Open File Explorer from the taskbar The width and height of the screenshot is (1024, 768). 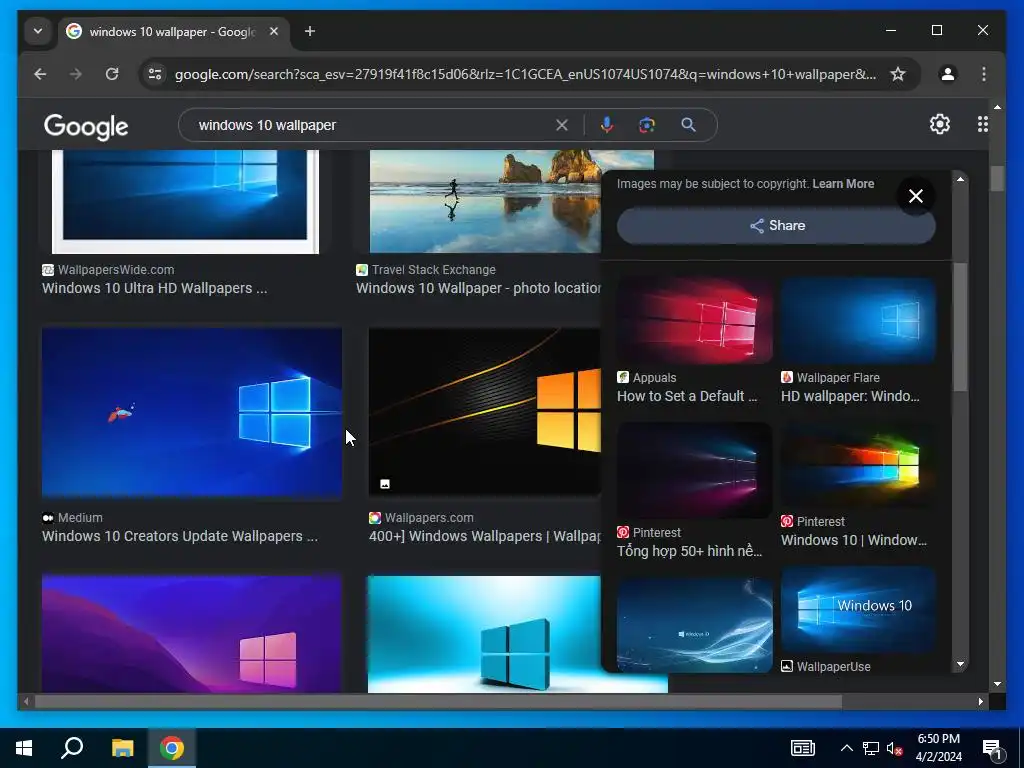(x=122, y=748)
